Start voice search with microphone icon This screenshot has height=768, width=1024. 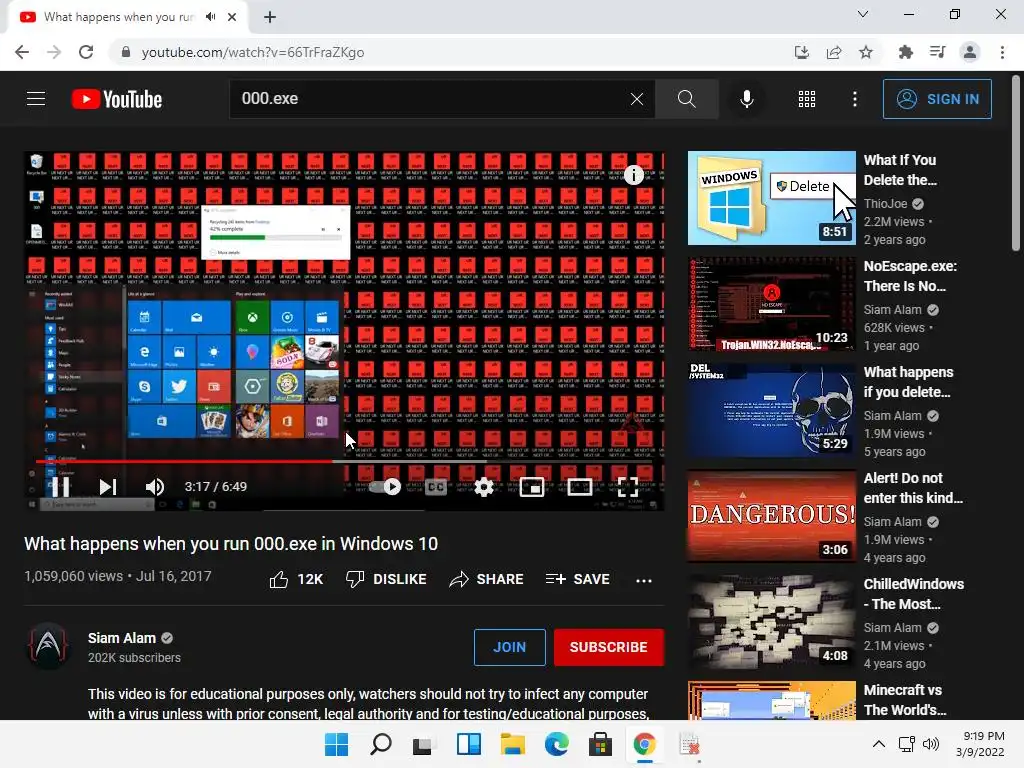746,99
